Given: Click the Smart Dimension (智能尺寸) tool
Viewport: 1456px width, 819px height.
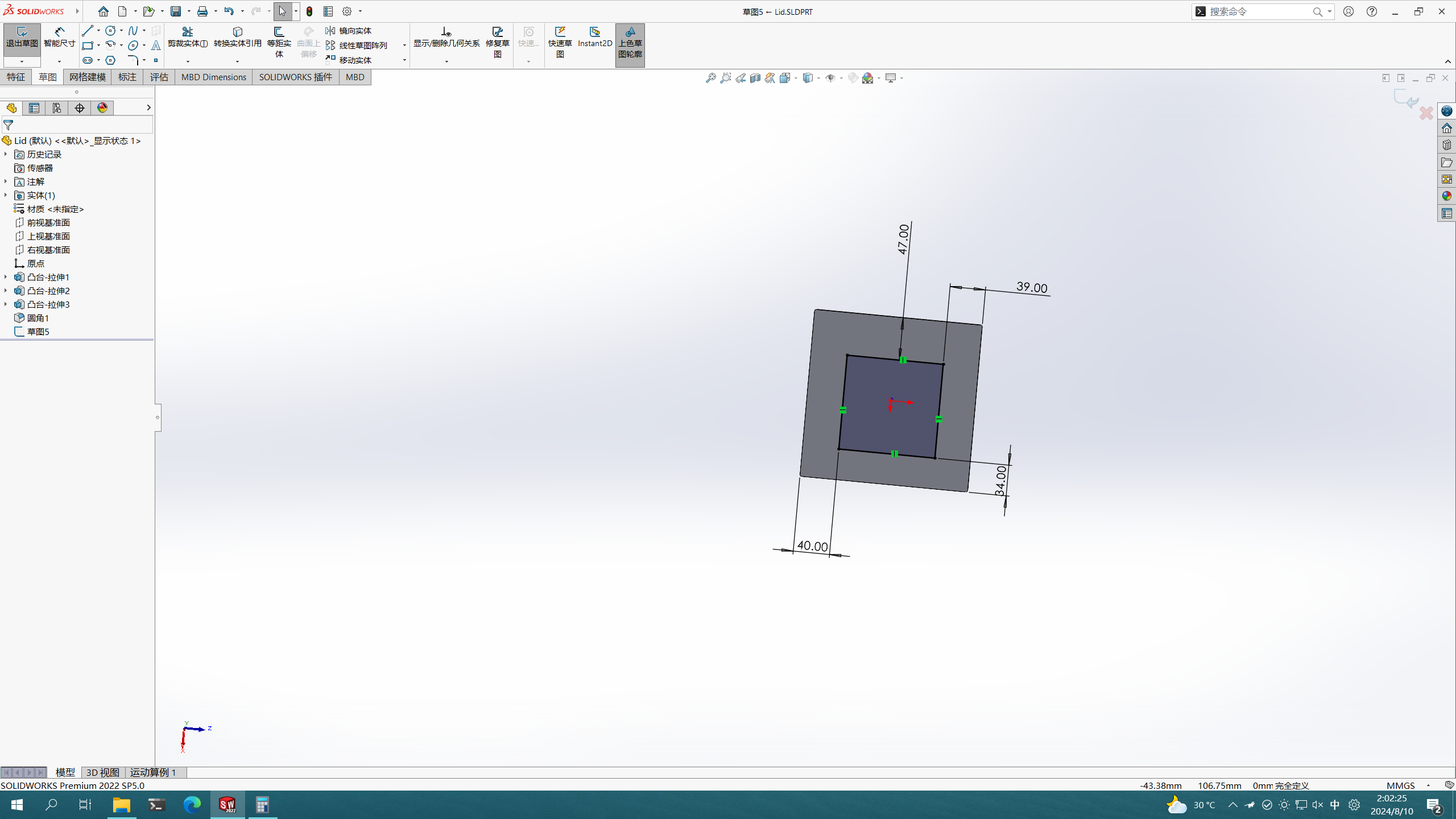Looking at the screenshot, I should (59, 37).
